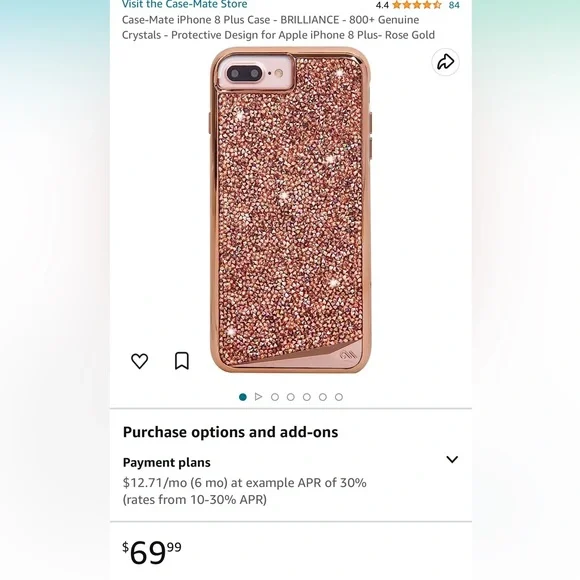Image resolution: width=580 pixels, height=580 pixels.
Task: Visit the Case-Mate Store link
Action: tap(185, 4)
